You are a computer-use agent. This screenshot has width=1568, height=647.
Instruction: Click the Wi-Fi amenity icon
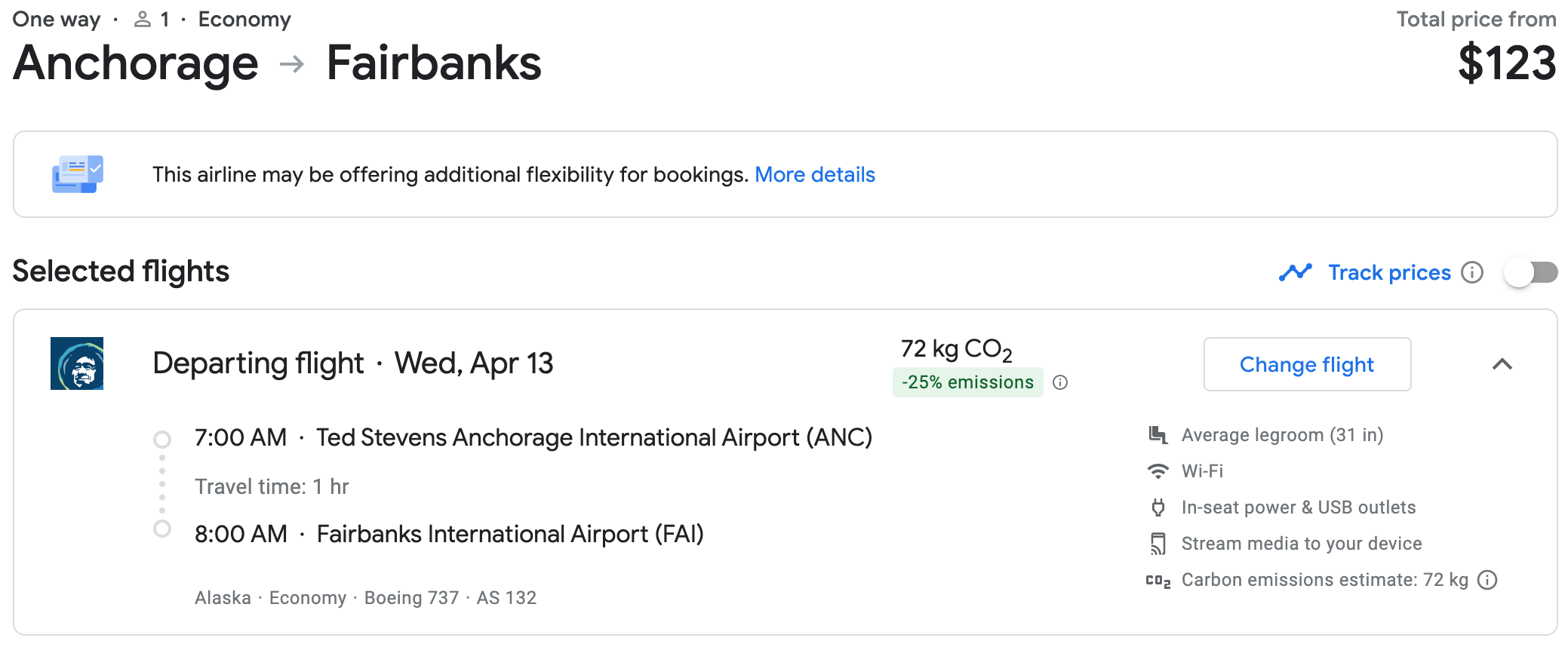click(x=1158, y=471)
